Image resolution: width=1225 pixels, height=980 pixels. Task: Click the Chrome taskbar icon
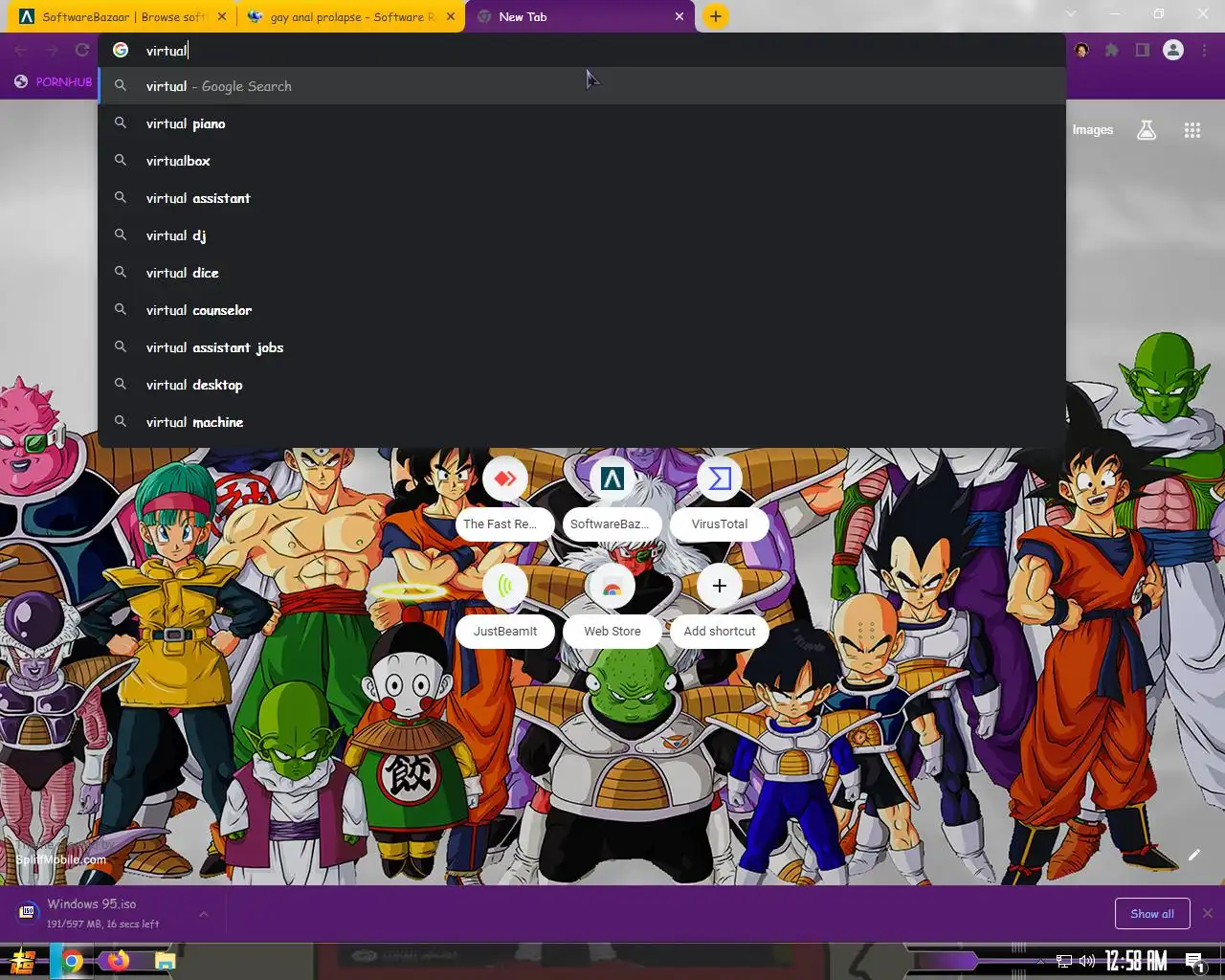[x=73, y=961]
